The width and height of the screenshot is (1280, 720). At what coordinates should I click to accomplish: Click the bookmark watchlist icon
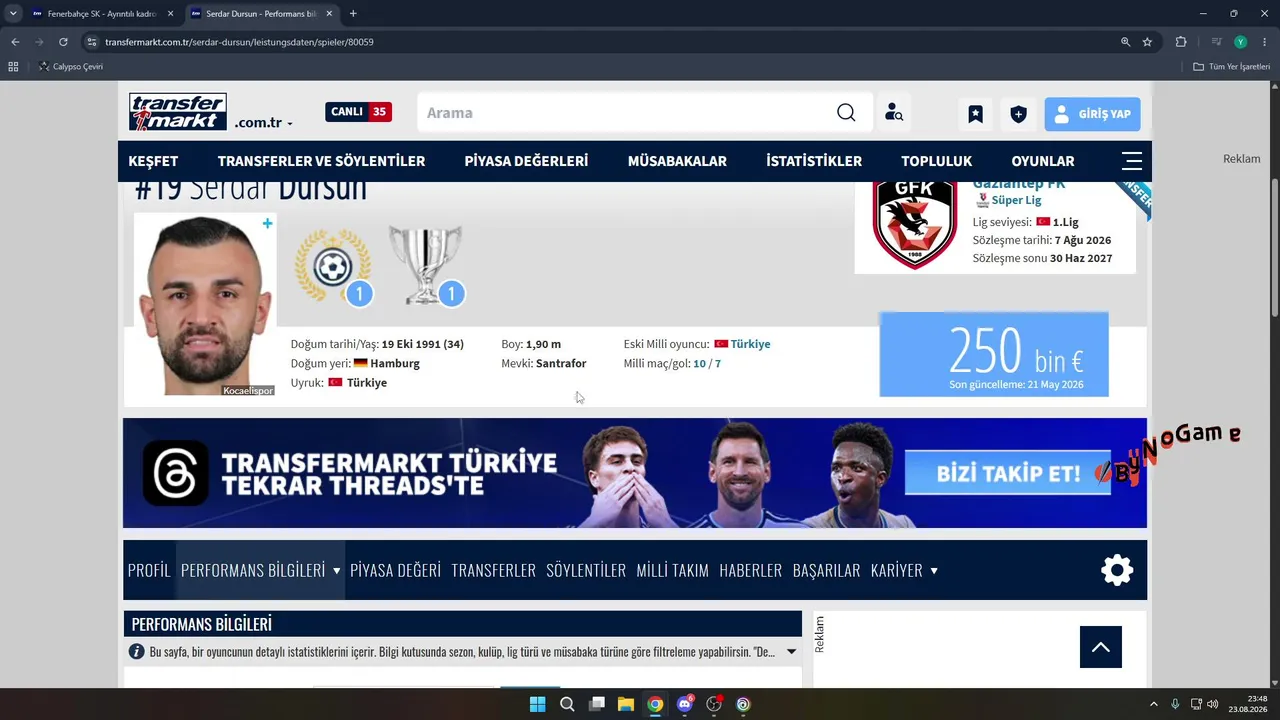(x=975, y=114)
